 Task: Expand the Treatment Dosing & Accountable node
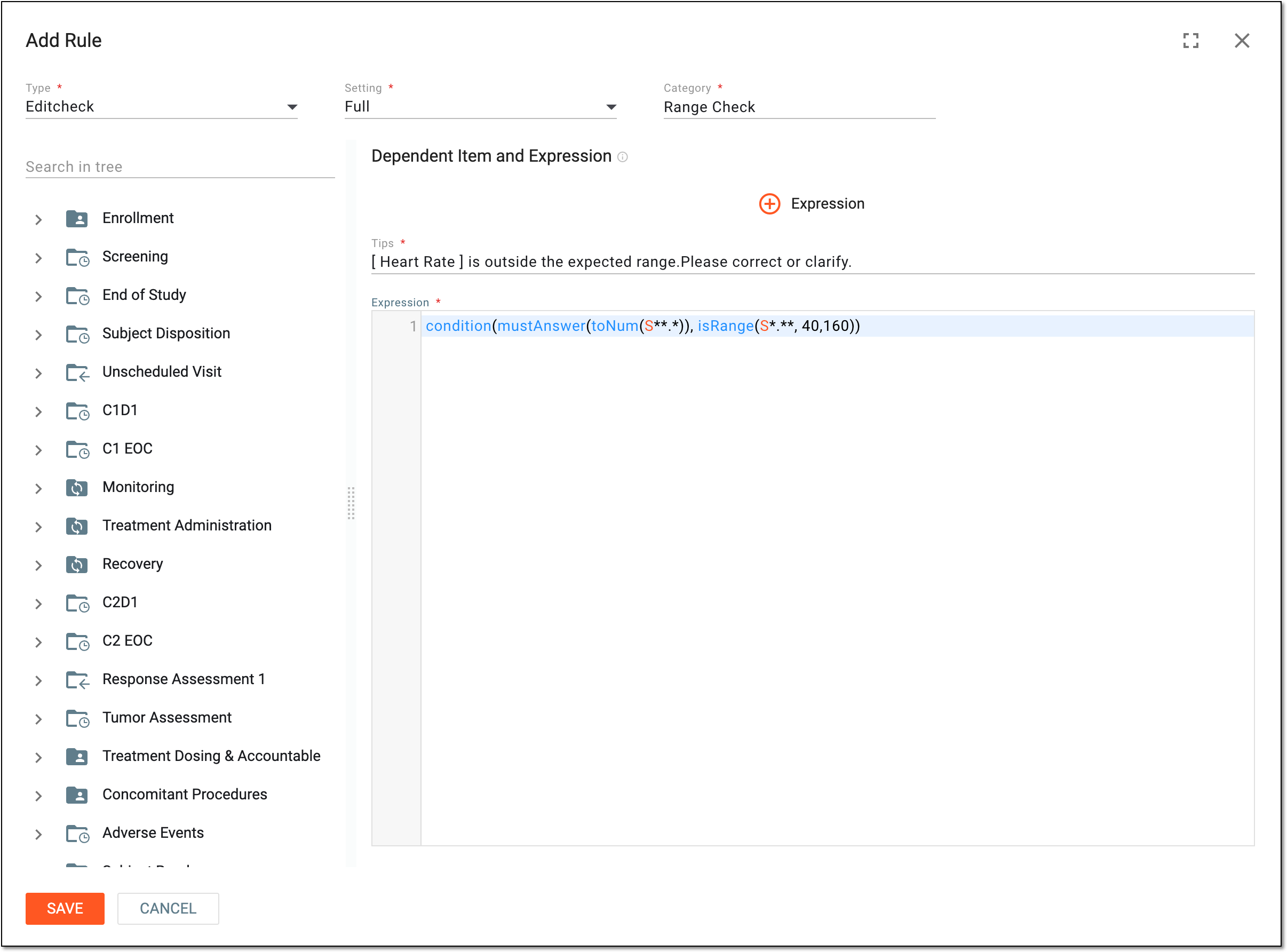click(38, 757)
